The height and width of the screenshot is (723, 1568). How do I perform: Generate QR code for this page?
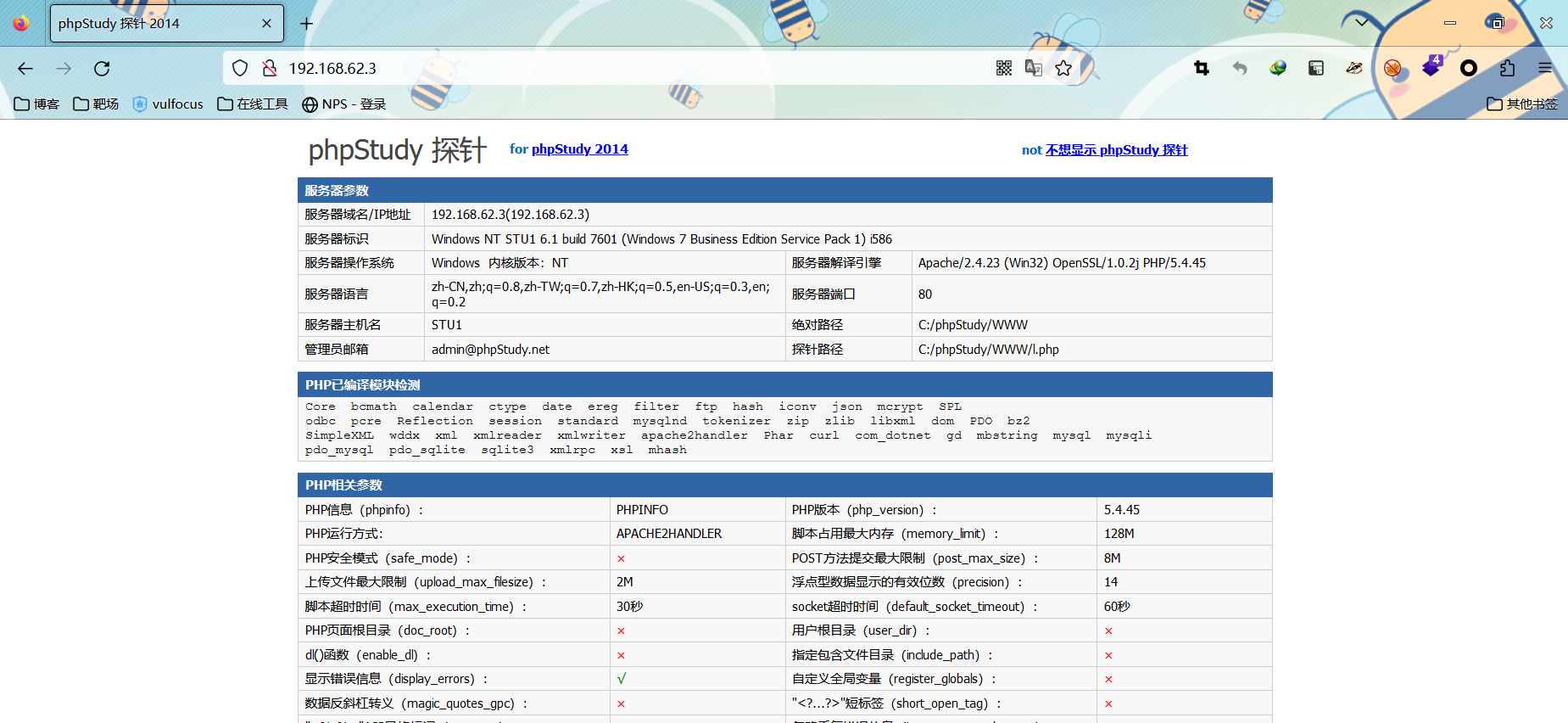[x=1004, y=68]
